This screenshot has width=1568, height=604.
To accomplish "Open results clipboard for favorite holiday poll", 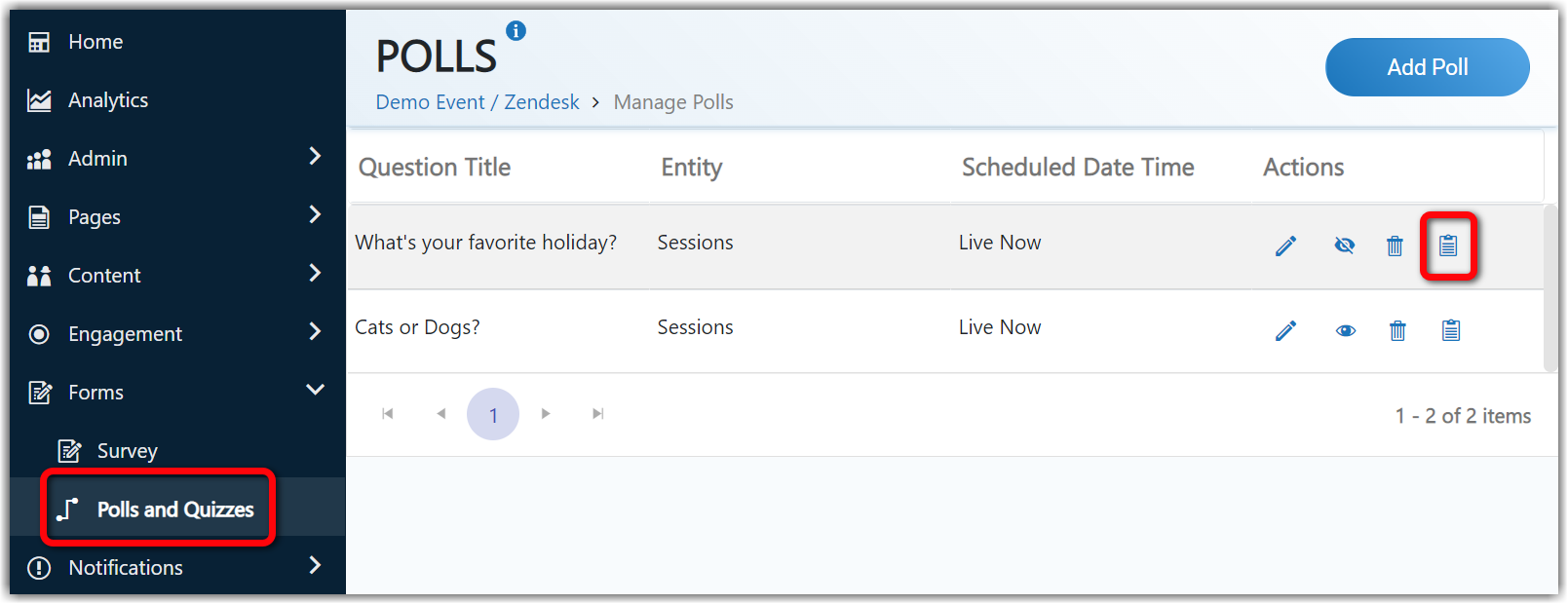I will pos(1448,245).
